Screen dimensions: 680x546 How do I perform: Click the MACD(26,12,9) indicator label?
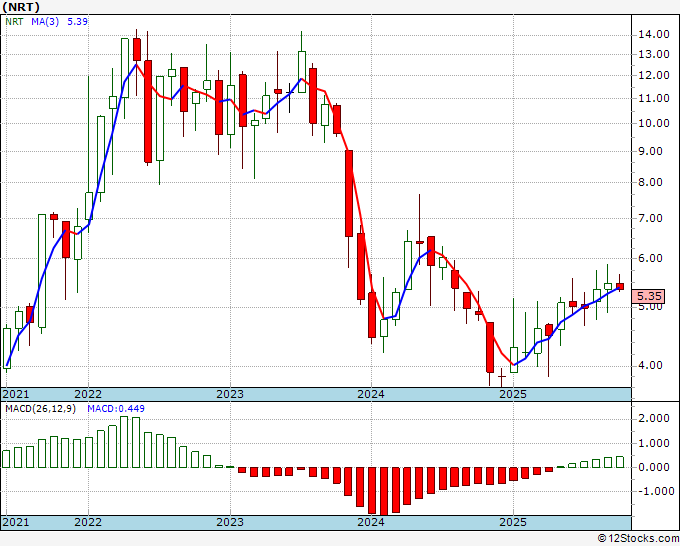40,409
